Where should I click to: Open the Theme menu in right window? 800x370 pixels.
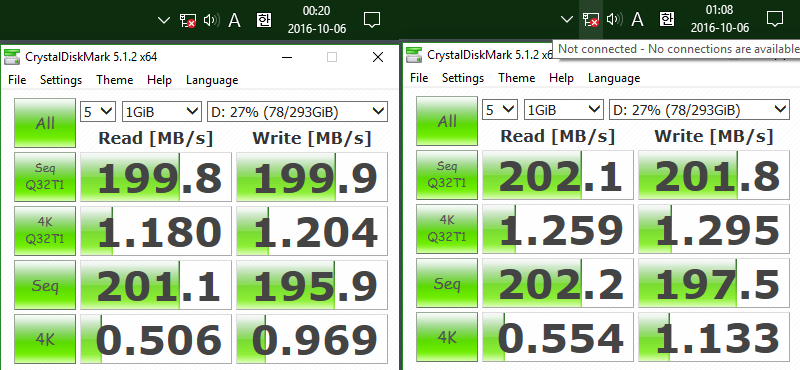pyautogui.click(x=517, y=78)
